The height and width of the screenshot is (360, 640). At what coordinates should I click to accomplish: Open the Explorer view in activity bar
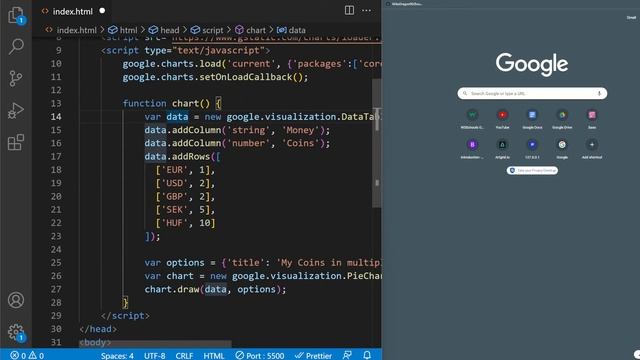(16, 16)
